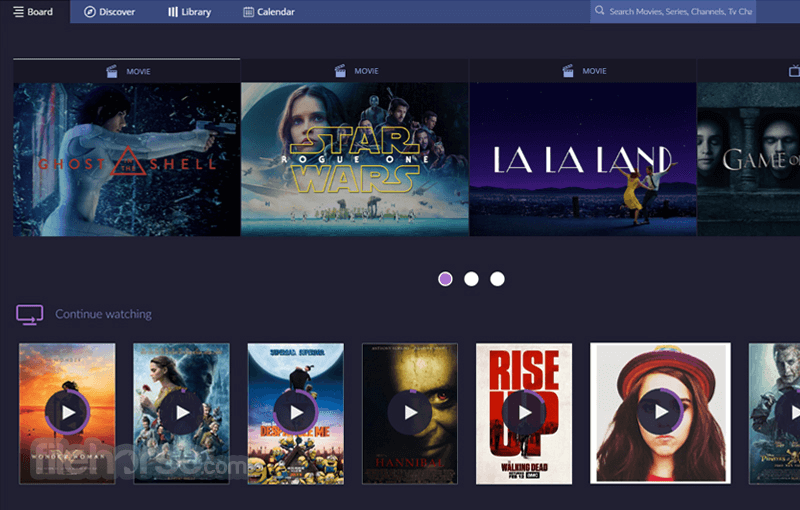Click the magnifier search icon
Screen dimensions: 800x510
tap(599, 11)
